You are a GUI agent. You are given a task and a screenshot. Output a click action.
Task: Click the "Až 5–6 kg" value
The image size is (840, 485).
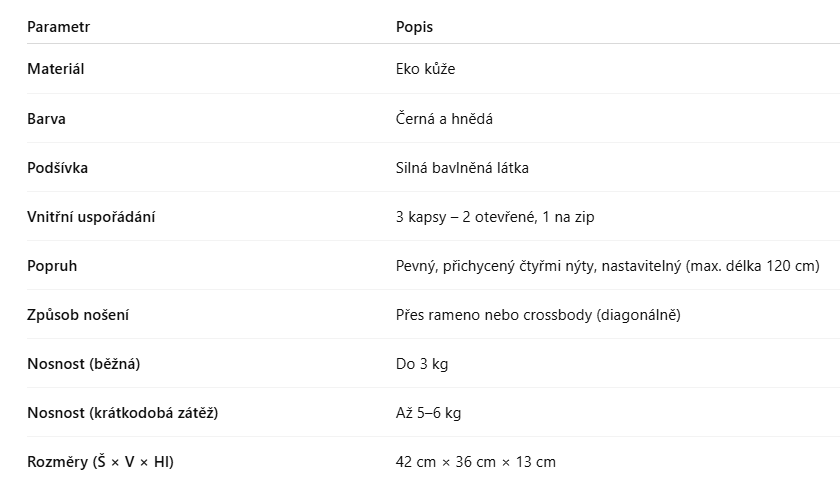(428, 412)
